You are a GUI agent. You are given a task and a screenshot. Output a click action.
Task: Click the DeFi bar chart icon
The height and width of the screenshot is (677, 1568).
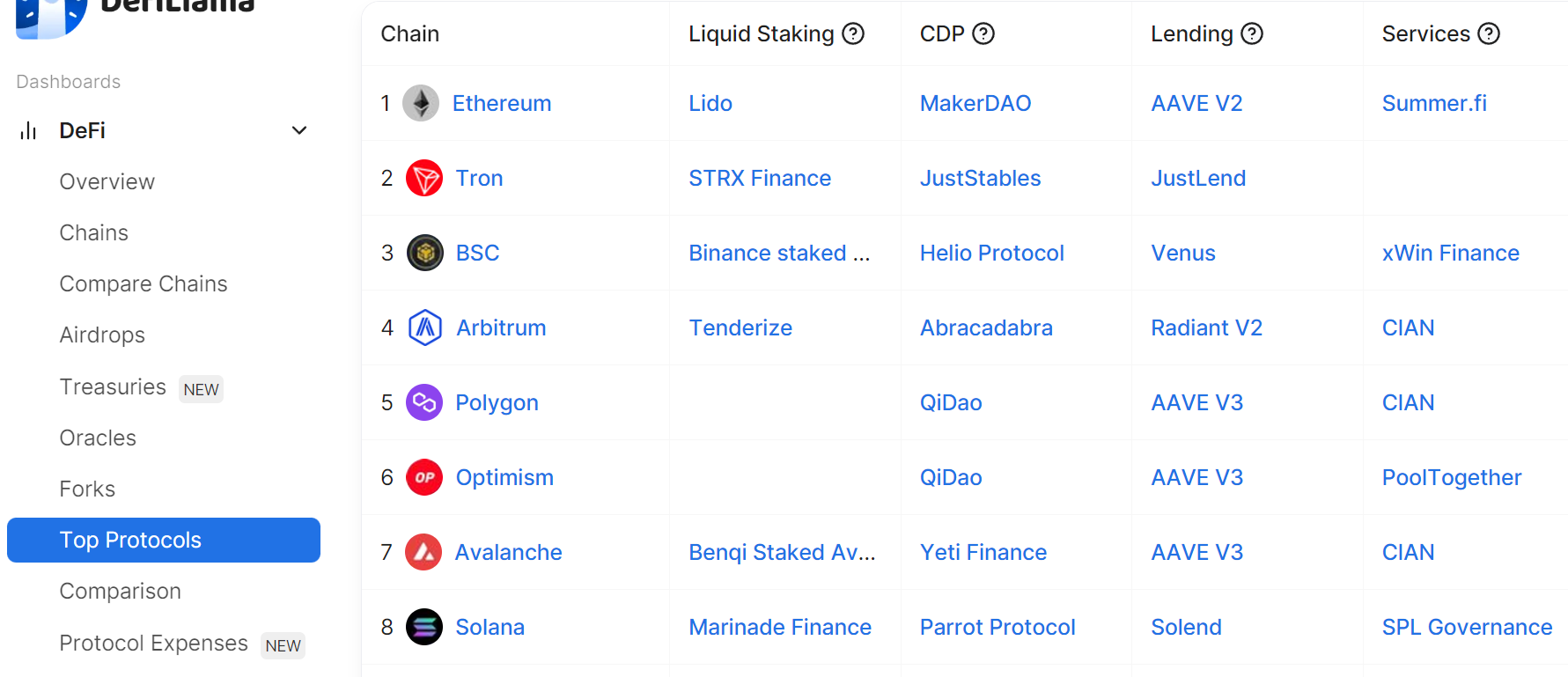point(28,130)
